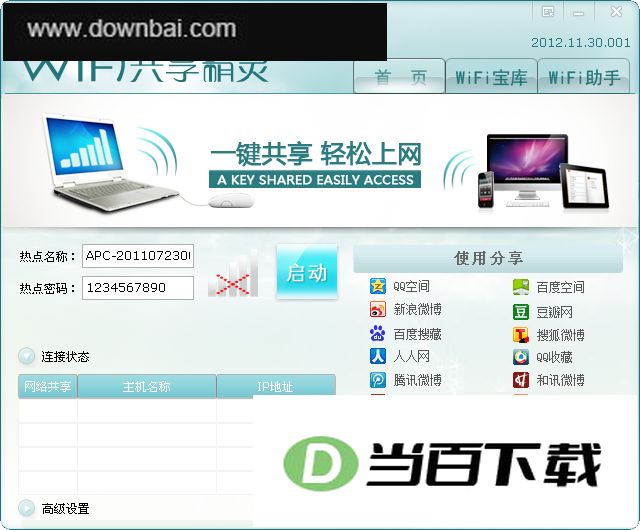Share via the 百度搜藏 text link
This screenshot has width=640, height=530.
click(418, 334)
